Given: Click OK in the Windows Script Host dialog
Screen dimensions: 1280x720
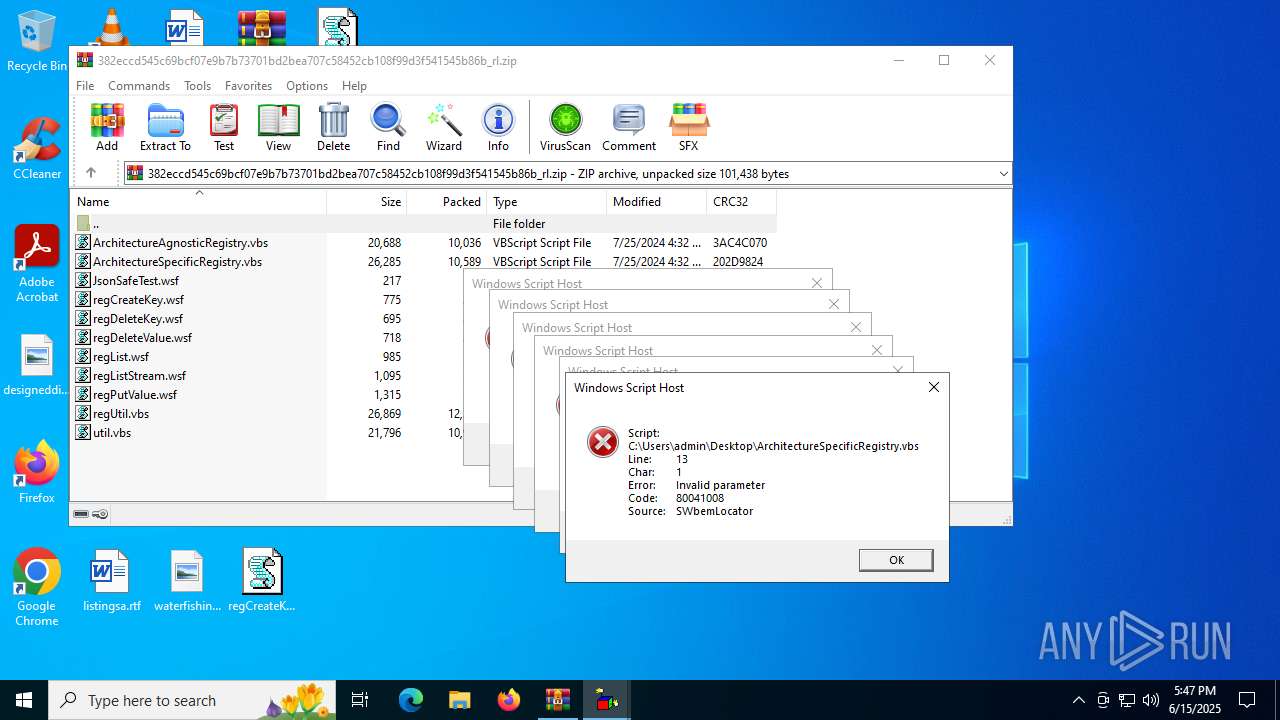Looking at the screenshot, I should (x=896, y=560).
